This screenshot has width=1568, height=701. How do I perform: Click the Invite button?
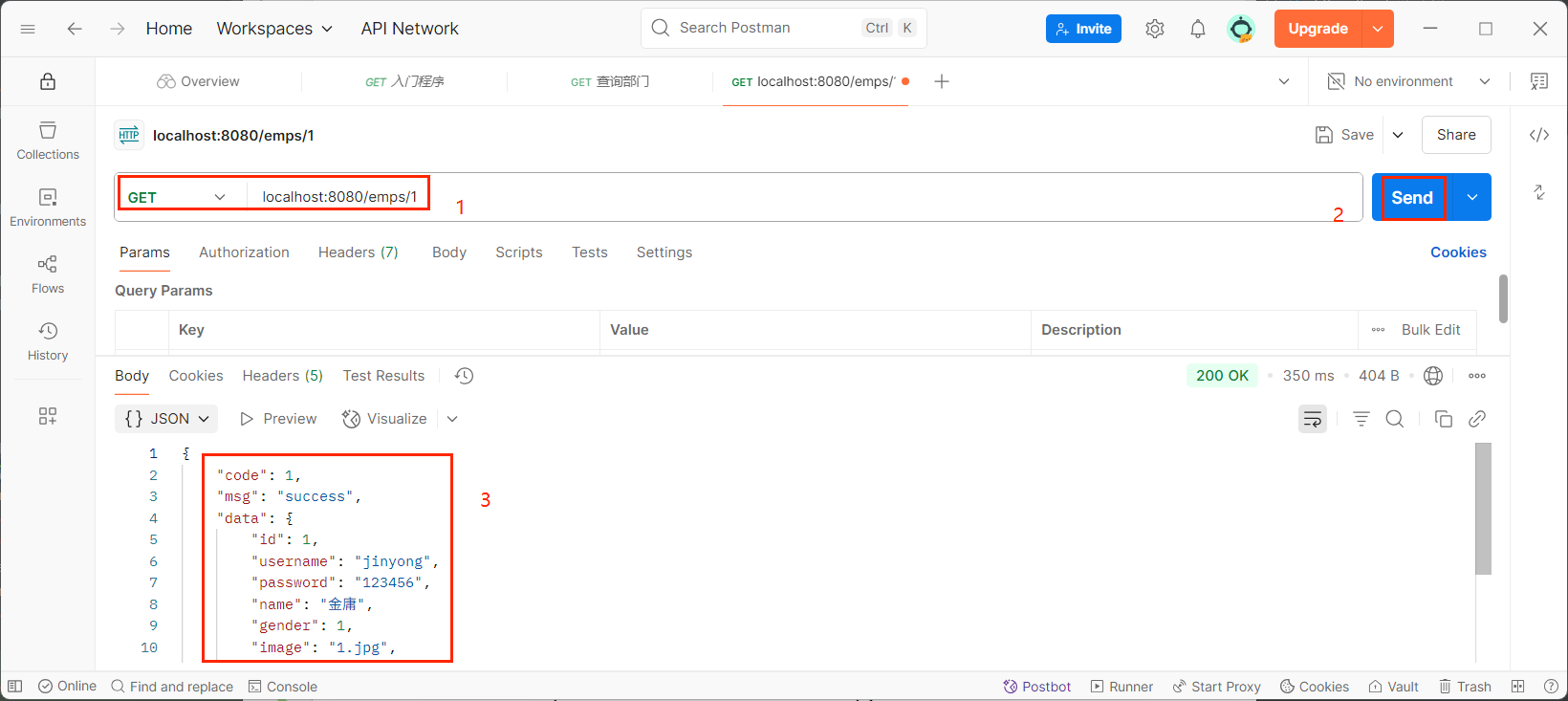pyautogui.click(x=1083, y=29)
